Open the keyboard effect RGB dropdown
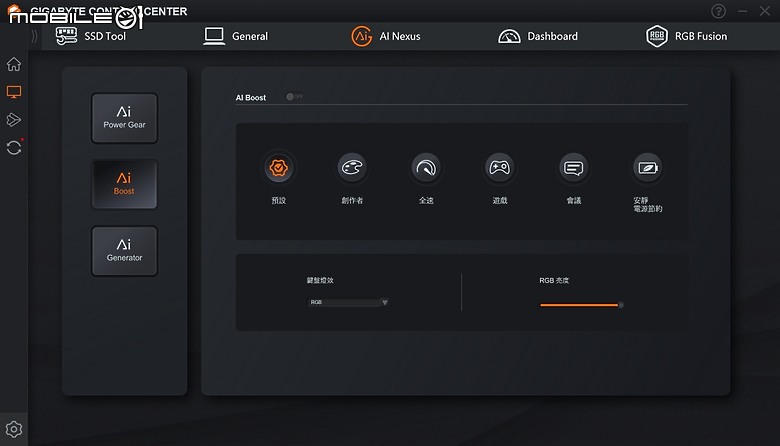The width and height of the screenshot is (780, 446). coord(348,302)
